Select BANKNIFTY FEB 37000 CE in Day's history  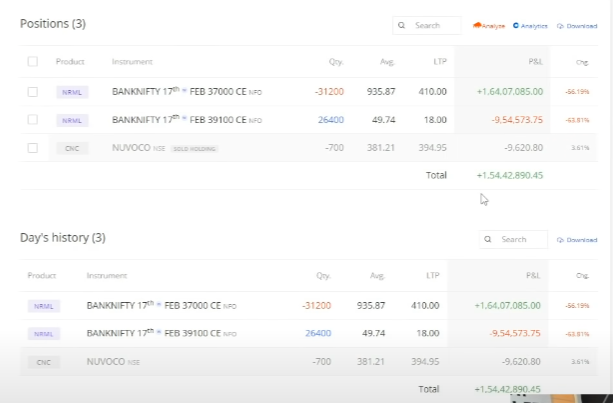pos(161,305)
